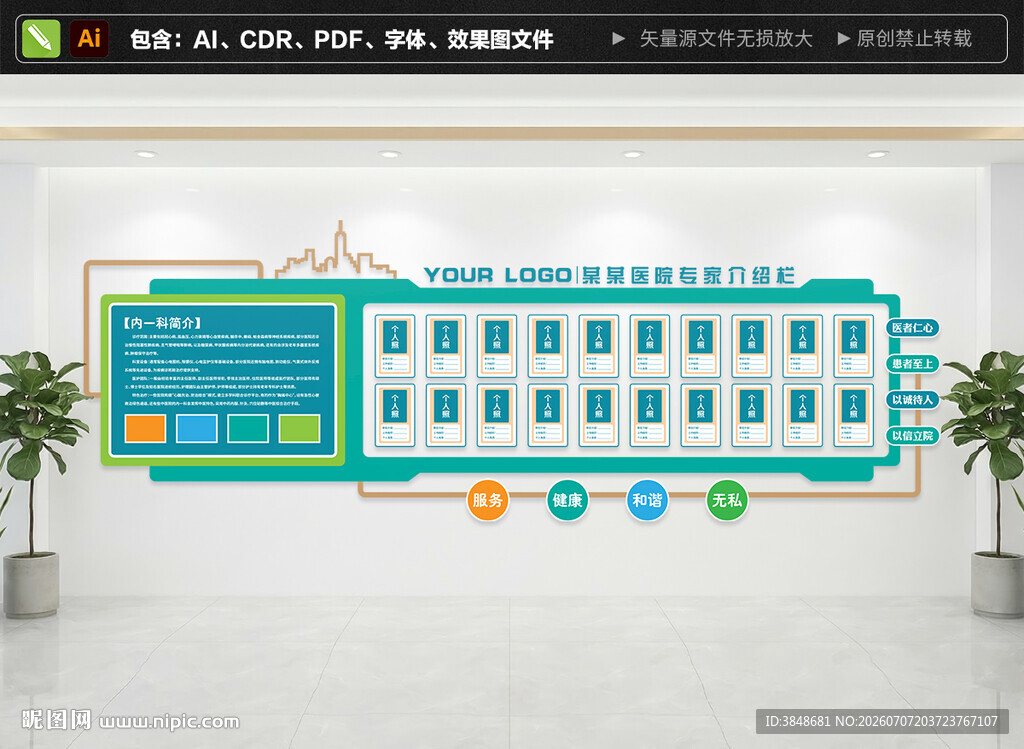Viewport: 1024px width, 749px height.
Task: Pick the blue square in the intro panel
Action: [x=197, y=428]
